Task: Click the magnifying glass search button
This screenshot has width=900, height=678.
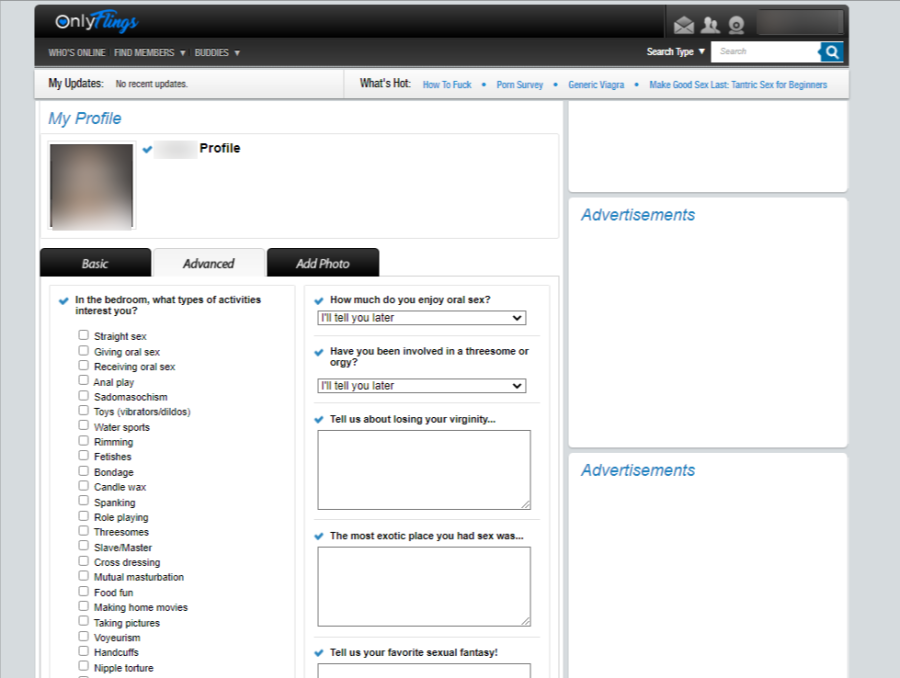Action: 832,52
